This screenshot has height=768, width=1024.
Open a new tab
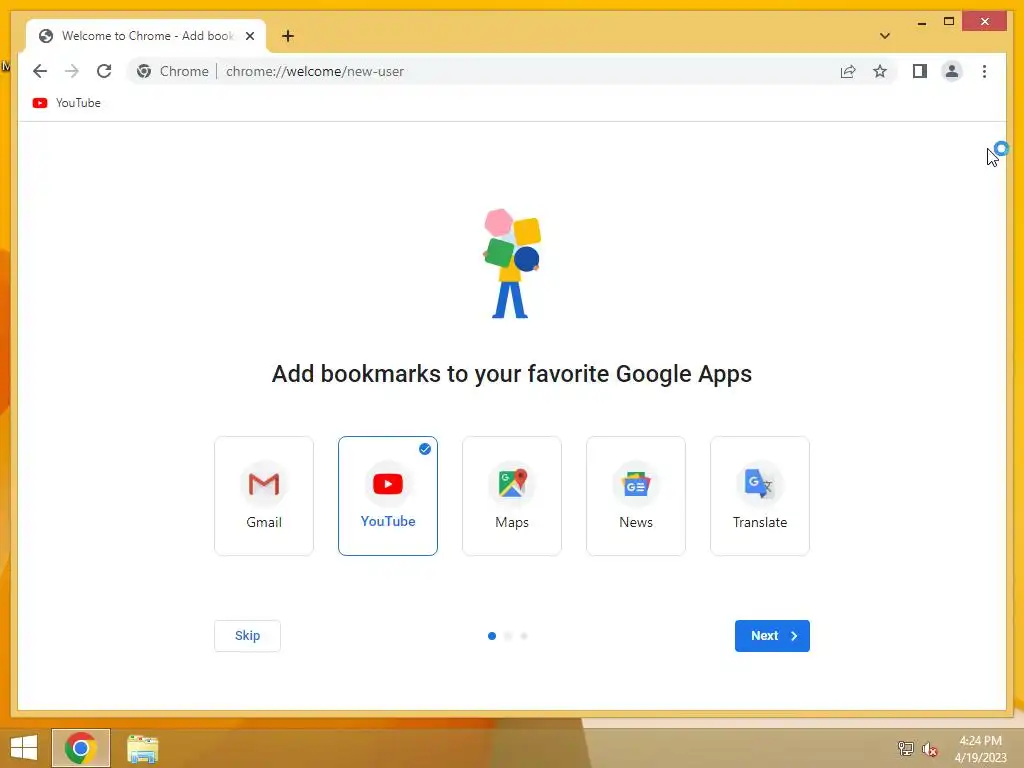[x=288, y=36]
